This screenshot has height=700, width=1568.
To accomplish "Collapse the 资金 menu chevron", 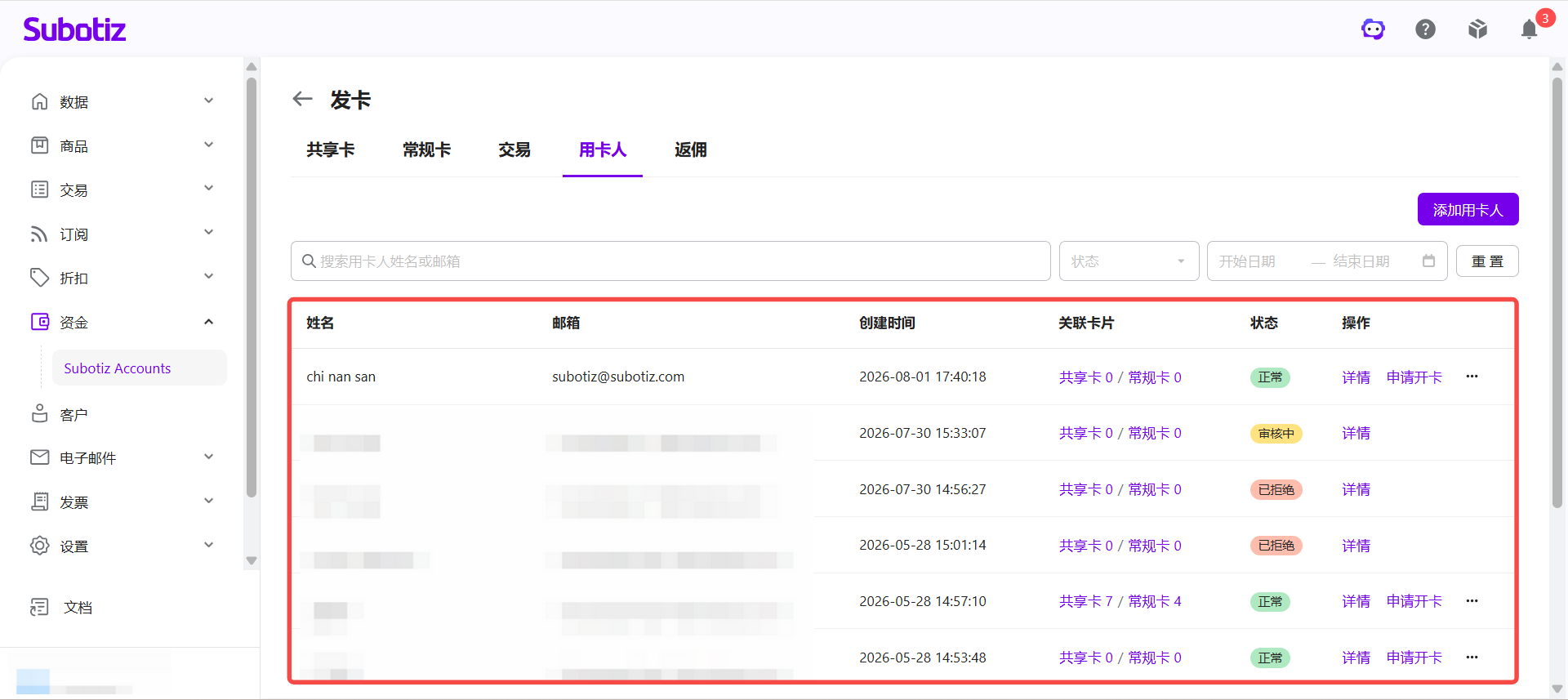I will pyautogui.click(x=208, y=322).
